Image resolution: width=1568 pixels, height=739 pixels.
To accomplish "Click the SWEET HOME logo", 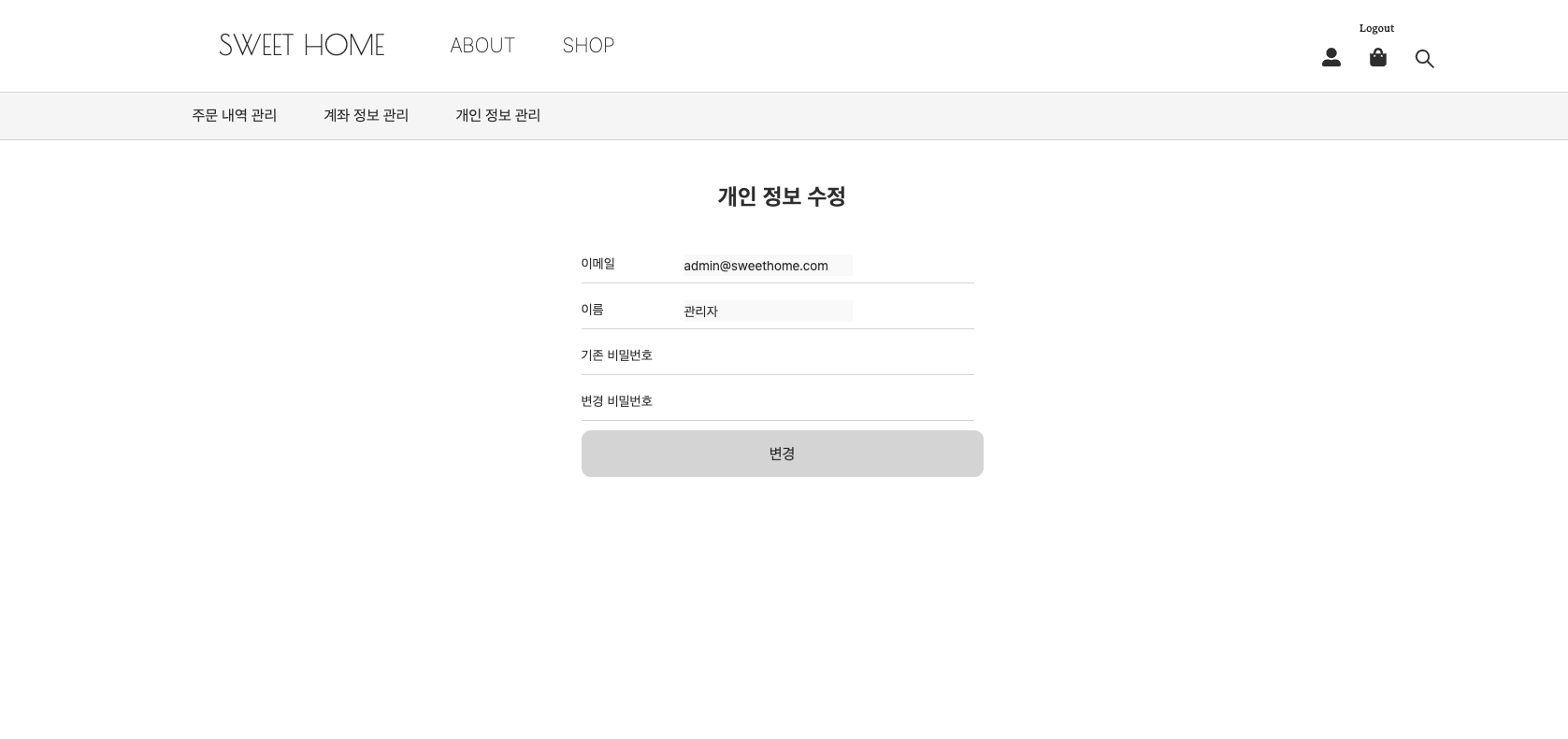I will 301,45.
